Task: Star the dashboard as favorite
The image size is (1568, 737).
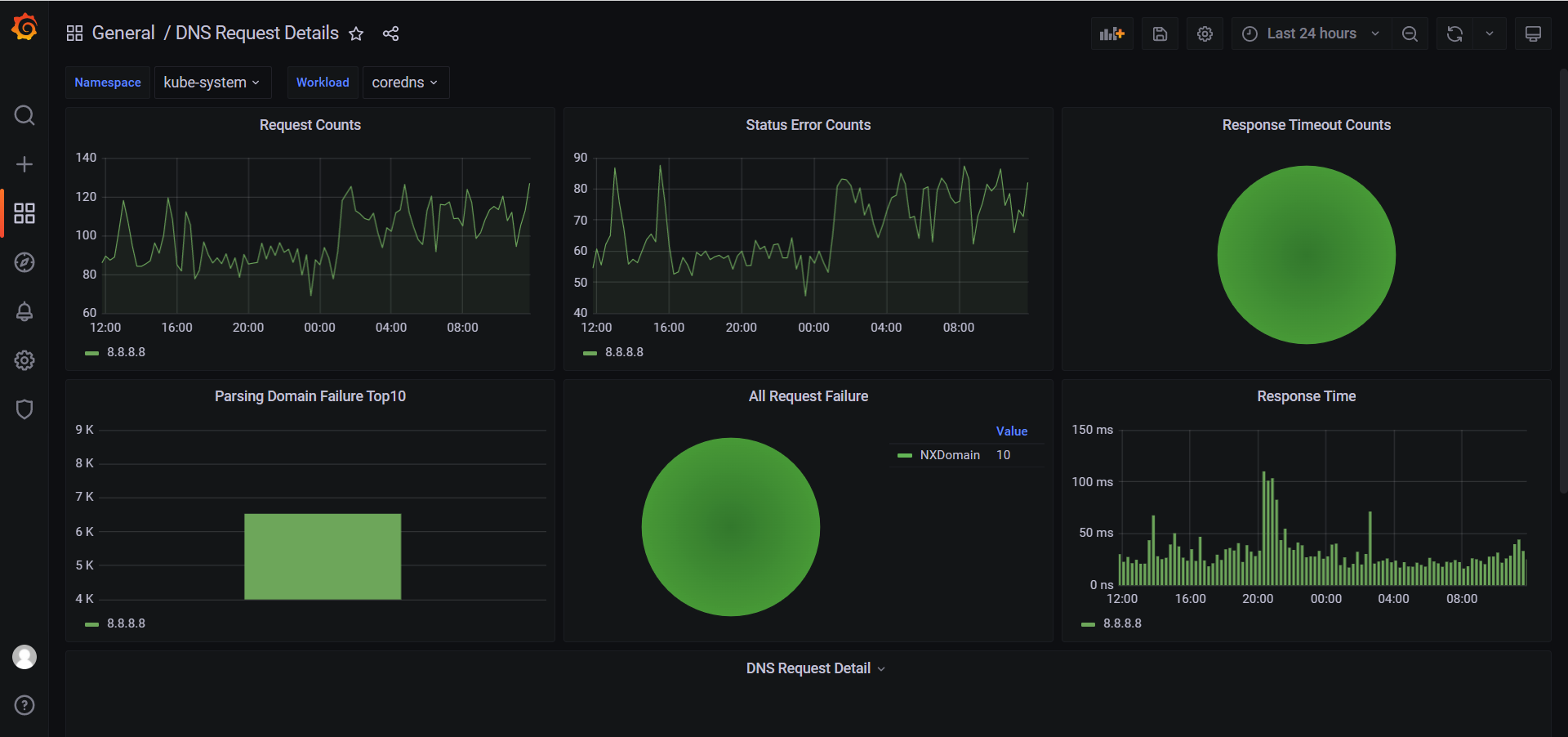Action: pos(356,33)
